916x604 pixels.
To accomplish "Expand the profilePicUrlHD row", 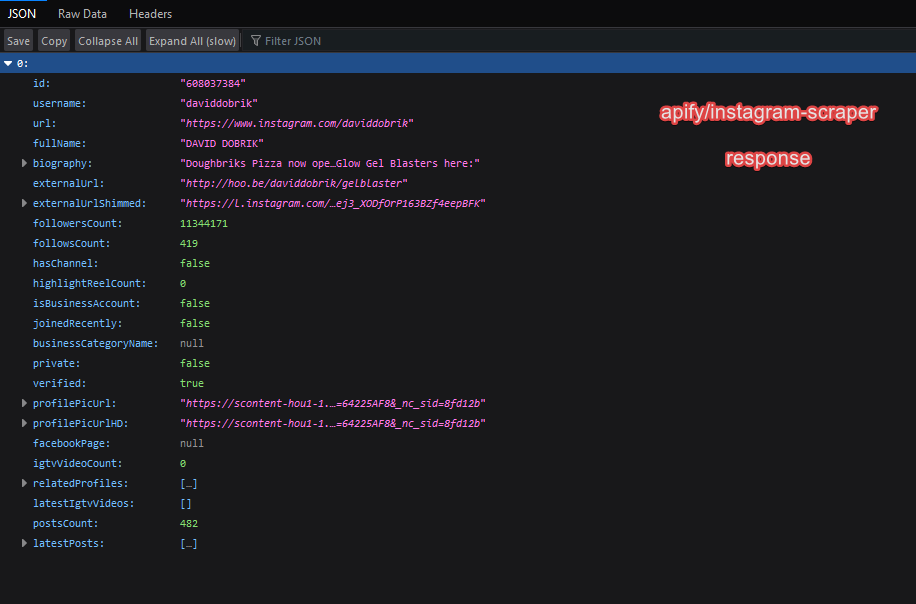I will point(25,423).
